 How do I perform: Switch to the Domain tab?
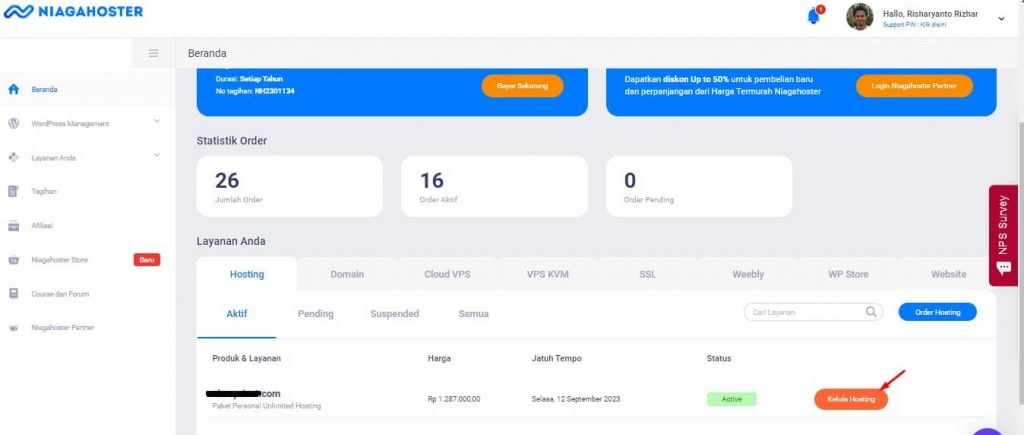coord(347,274)
